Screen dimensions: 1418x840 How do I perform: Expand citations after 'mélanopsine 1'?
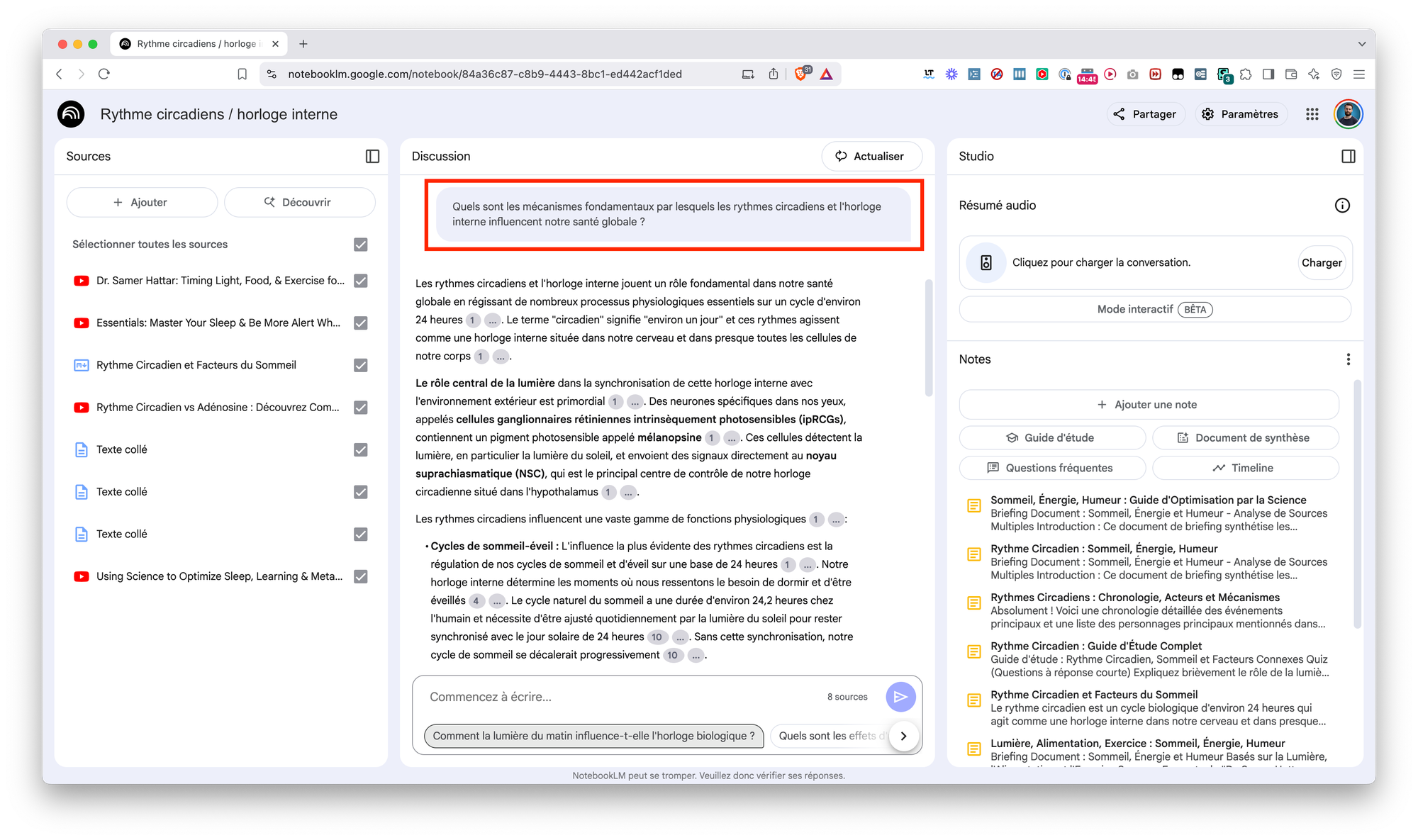pyautogui.click(x=731, y=438)
